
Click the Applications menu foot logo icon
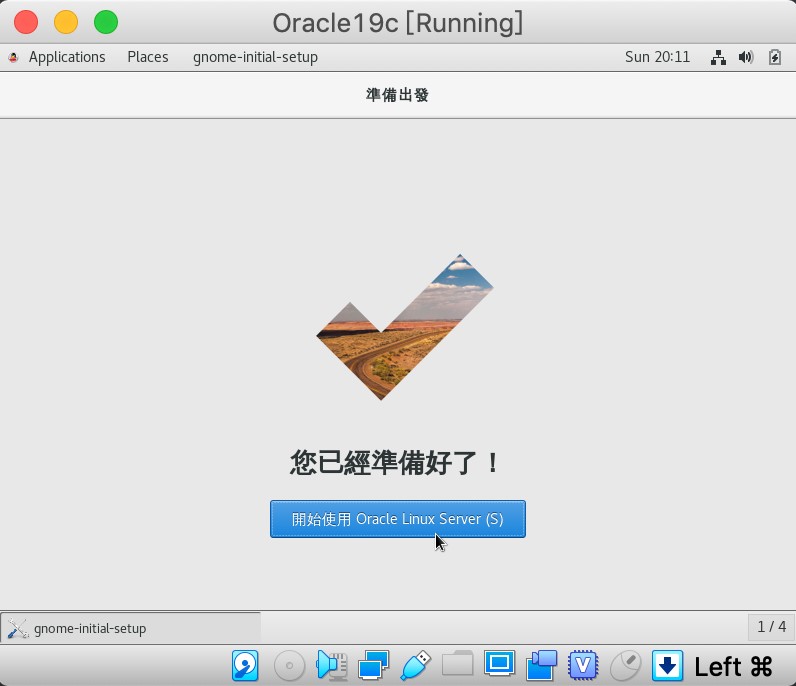click(x=13, y=57)
